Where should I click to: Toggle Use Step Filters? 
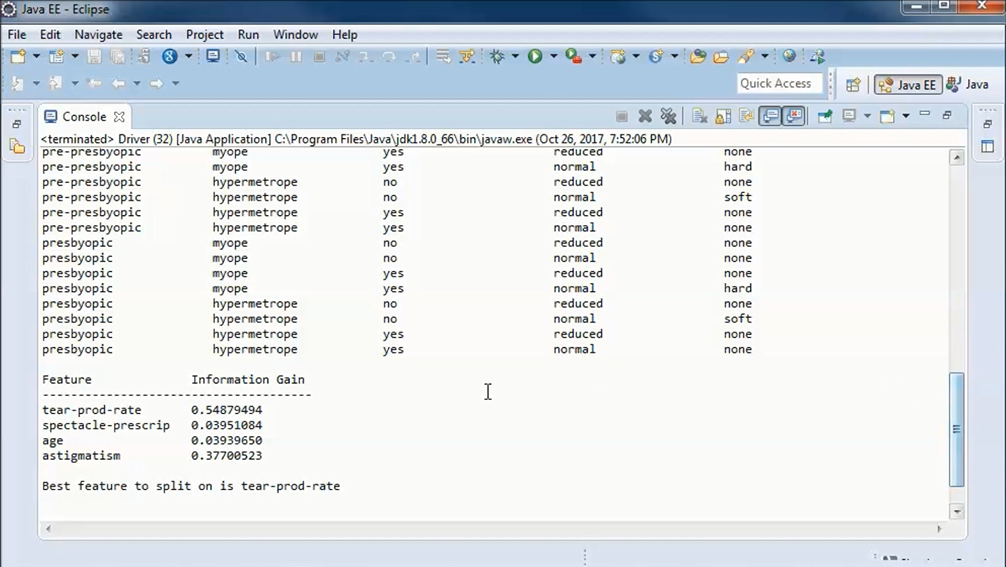(x=468, y=56)
